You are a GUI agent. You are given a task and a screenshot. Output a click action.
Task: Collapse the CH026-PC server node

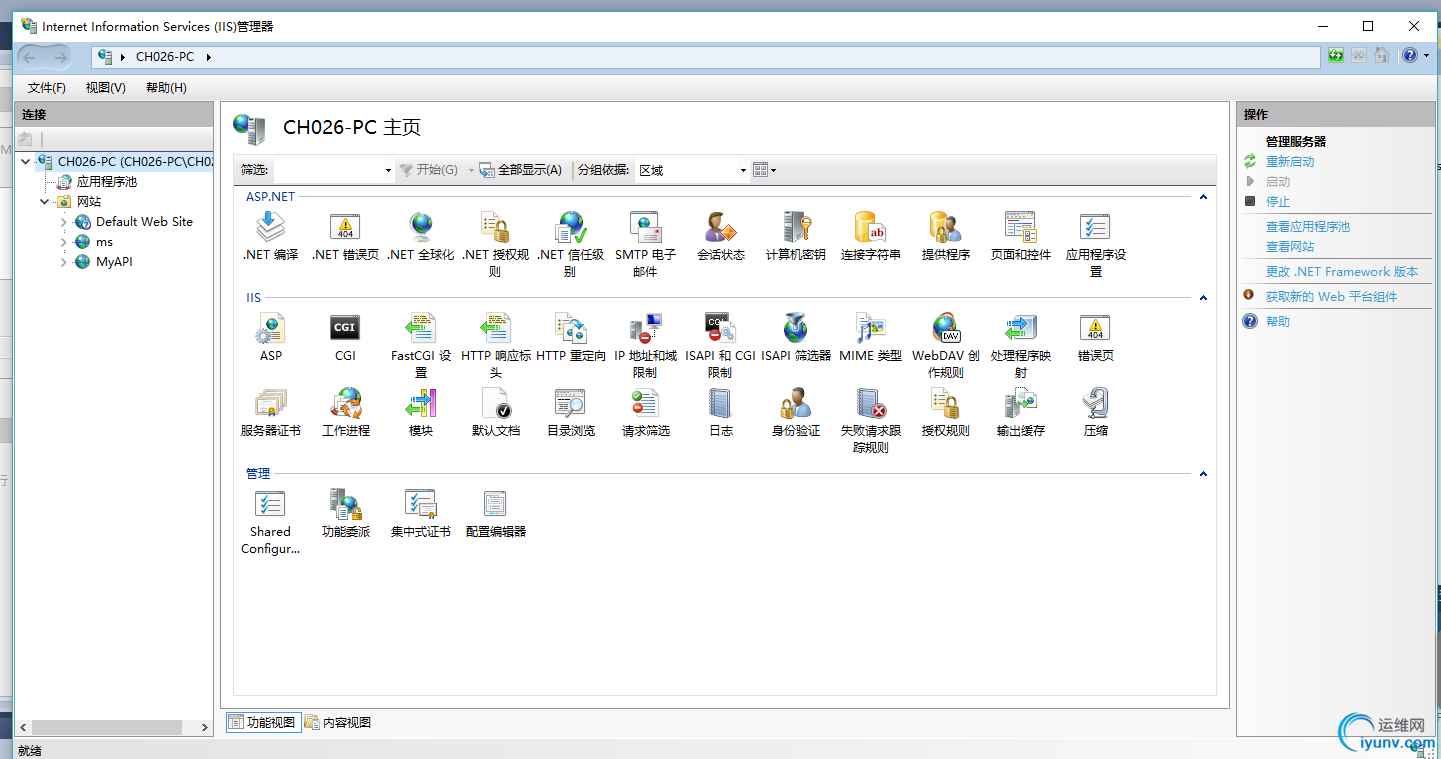click(25, 161)
